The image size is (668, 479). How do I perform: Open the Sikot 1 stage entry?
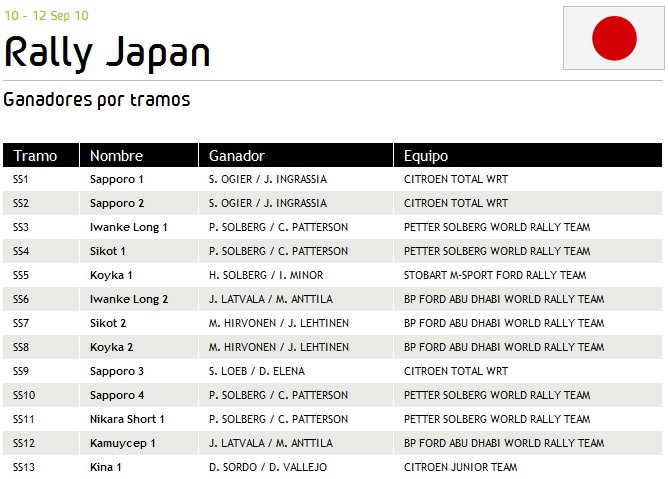108,251
